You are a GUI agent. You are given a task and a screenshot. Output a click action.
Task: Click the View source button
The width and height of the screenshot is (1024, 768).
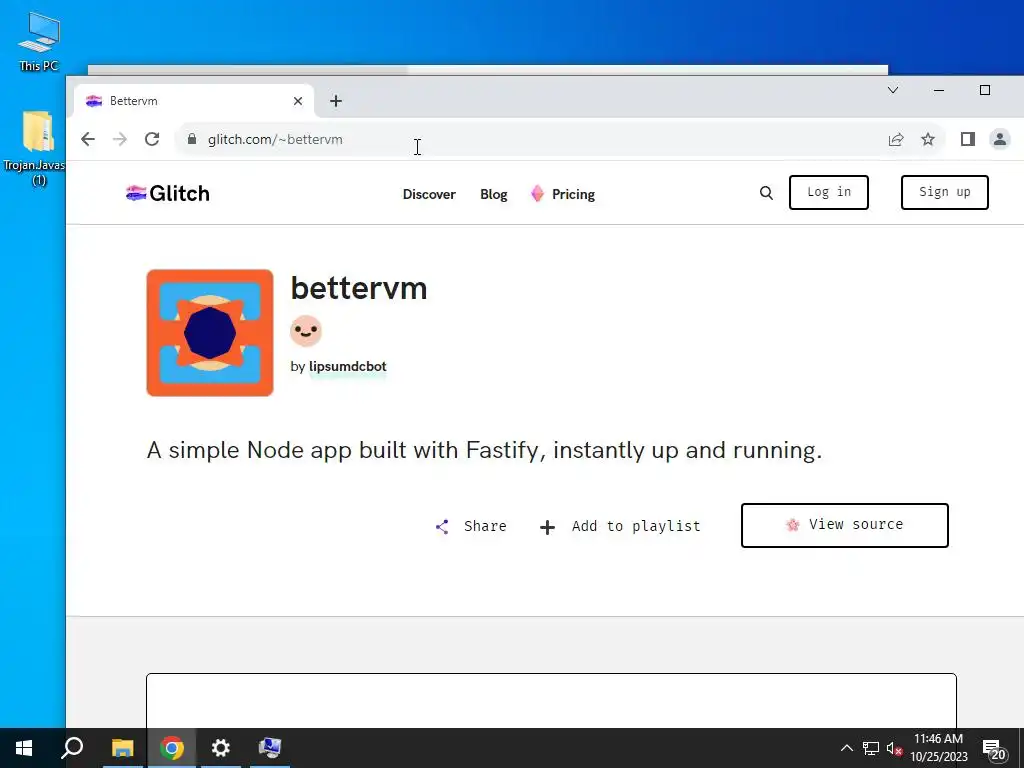(844, 525)
